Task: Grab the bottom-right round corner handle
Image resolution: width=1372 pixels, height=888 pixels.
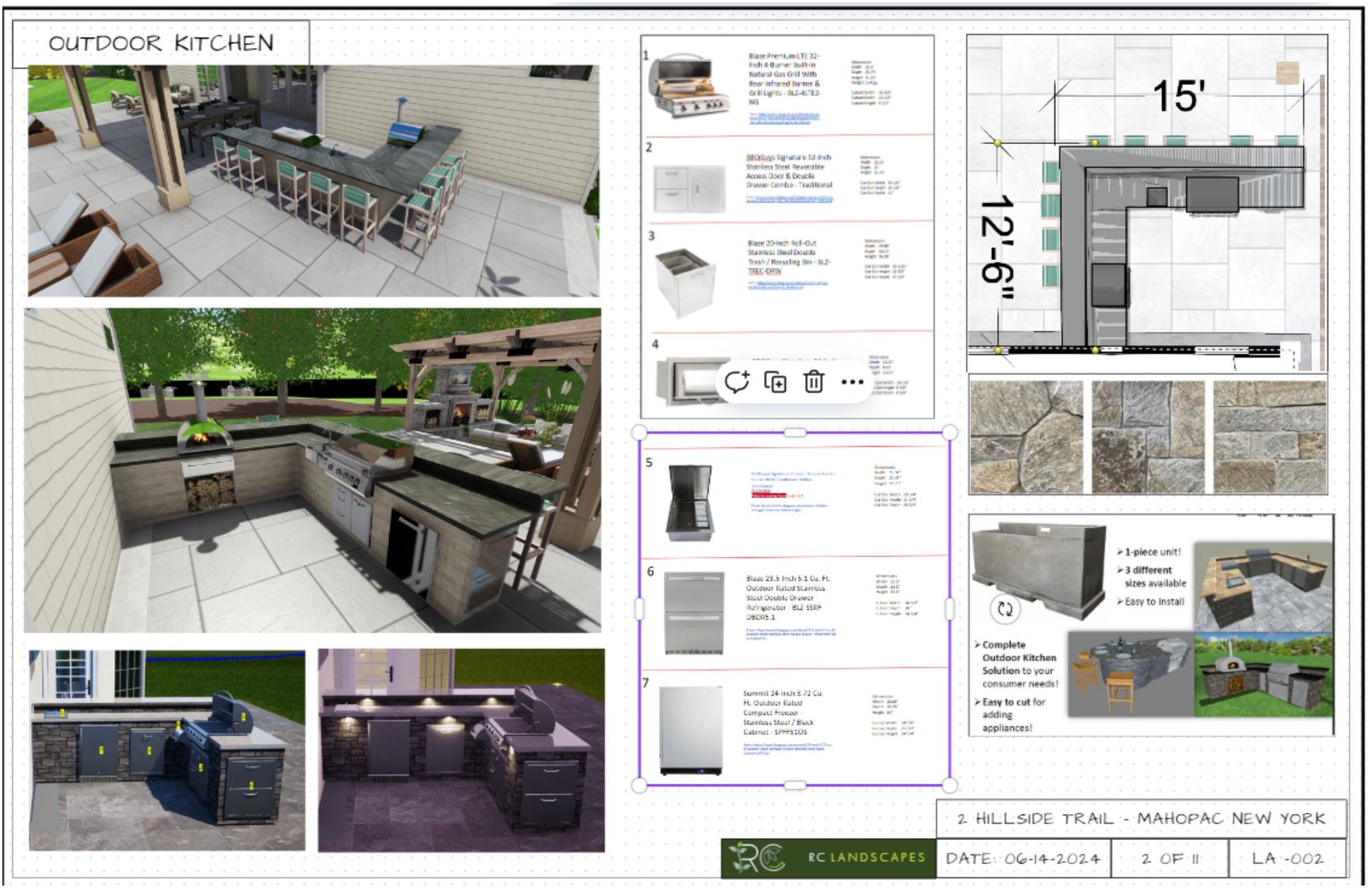Action: tap(950, 785)
